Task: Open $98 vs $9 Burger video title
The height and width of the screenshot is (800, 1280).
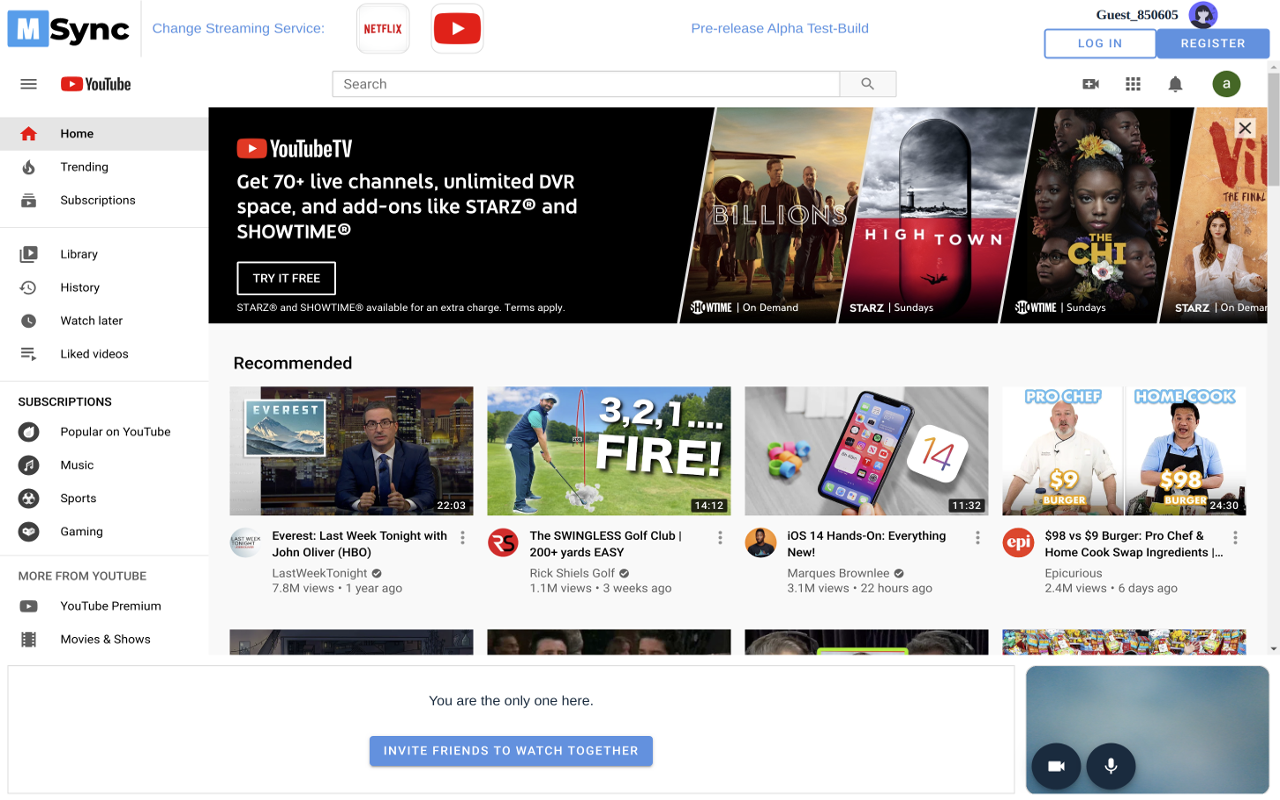Action: click(1134, 544)
